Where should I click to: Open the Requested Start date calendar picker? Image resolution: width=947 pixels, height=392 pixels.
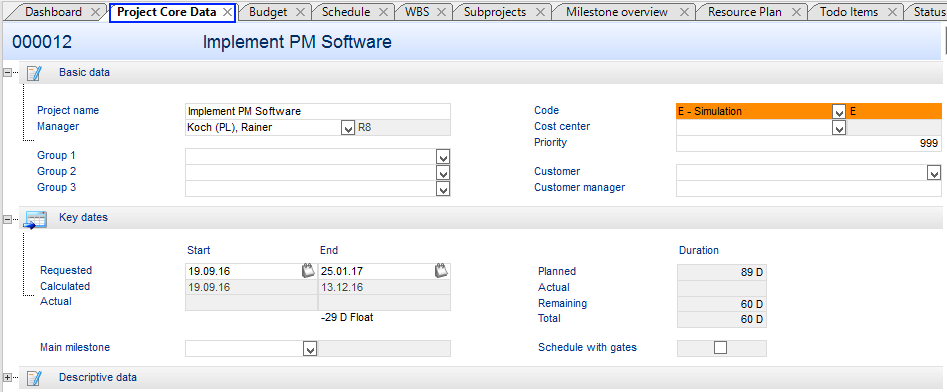[309, 271]
